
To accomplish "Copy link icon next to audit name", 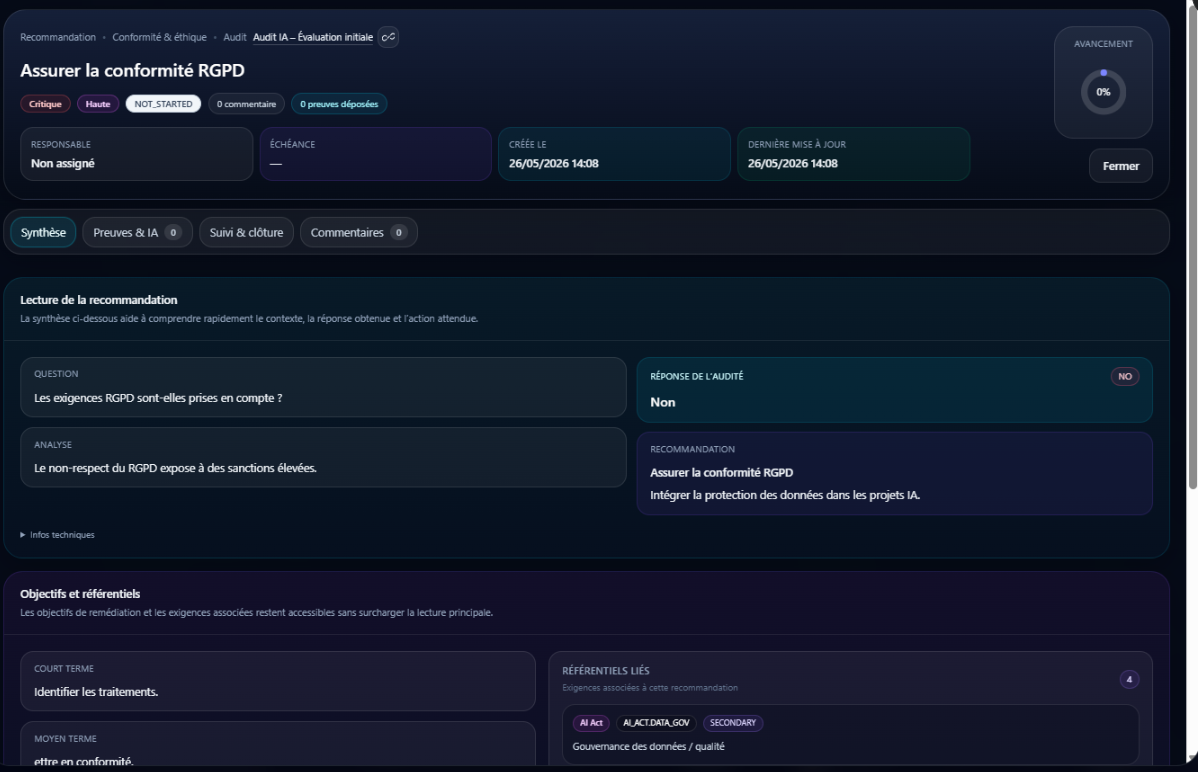I will pyautogui.click(x=388, y=37).
